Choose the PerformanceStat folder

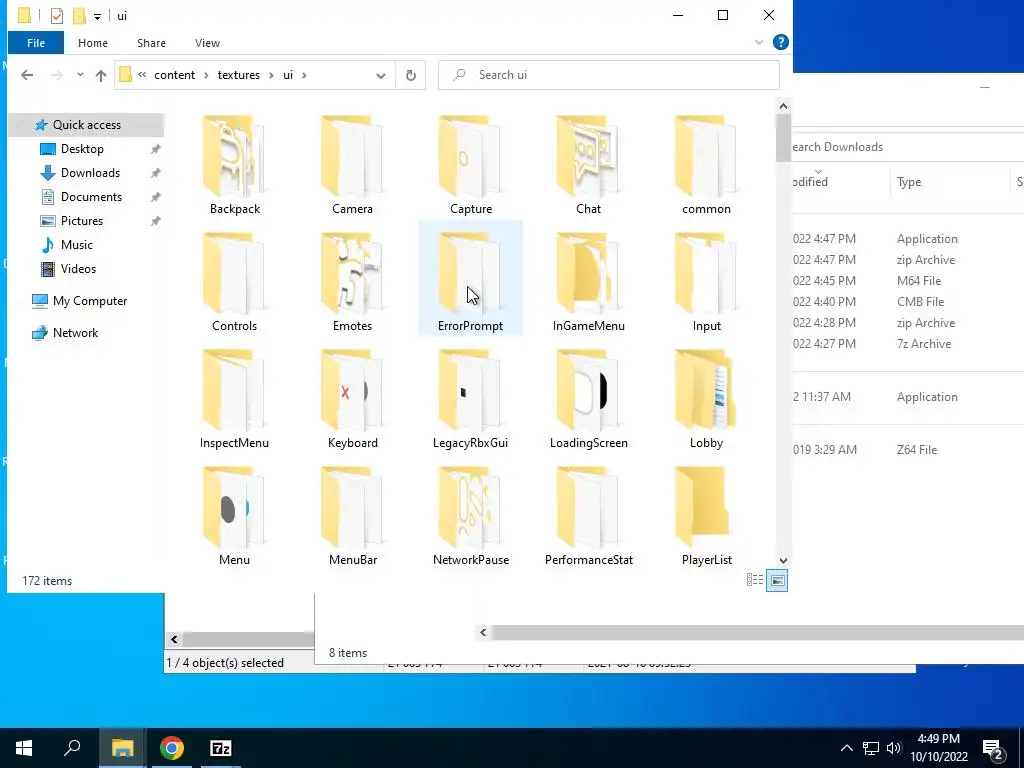click(x=588, y=517)
